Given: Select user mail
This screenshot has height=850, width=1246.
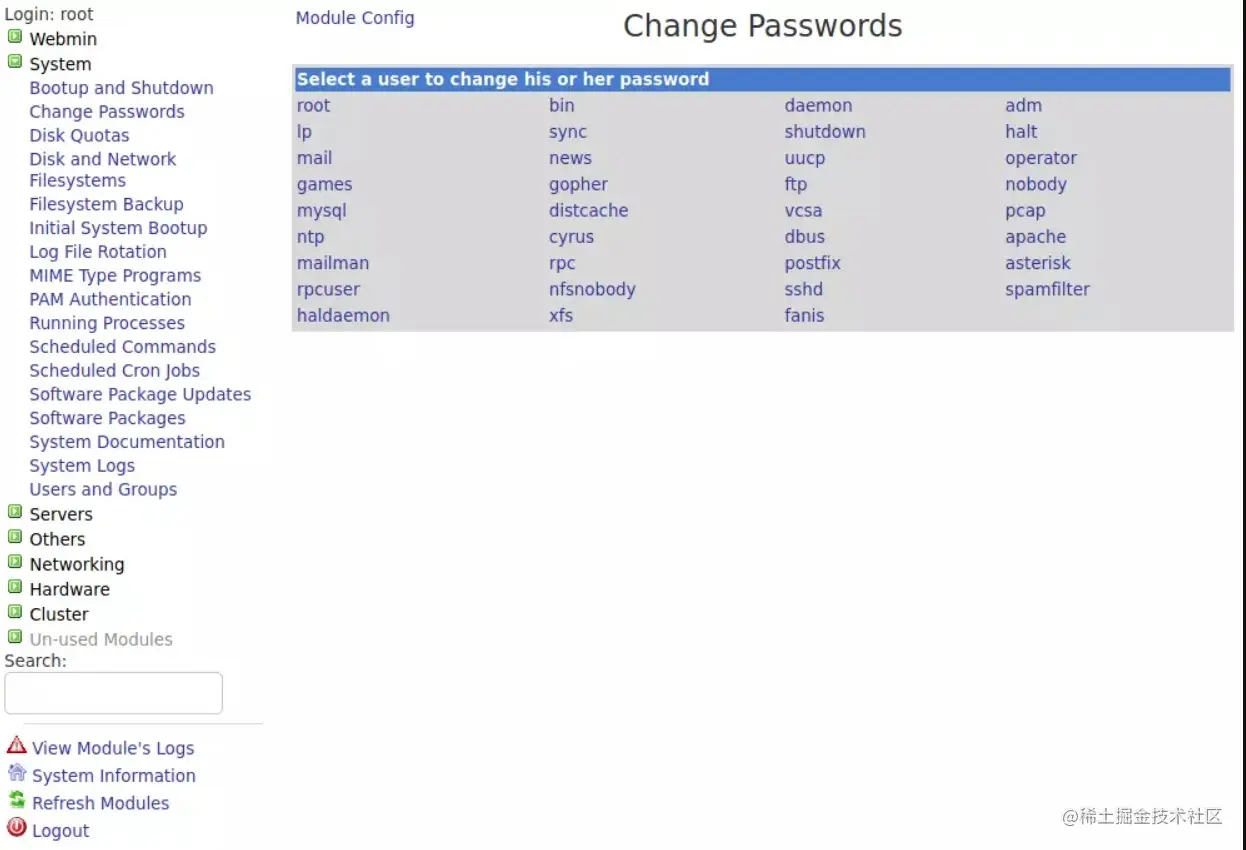Looking at the screenshot, I should (314, 158).
